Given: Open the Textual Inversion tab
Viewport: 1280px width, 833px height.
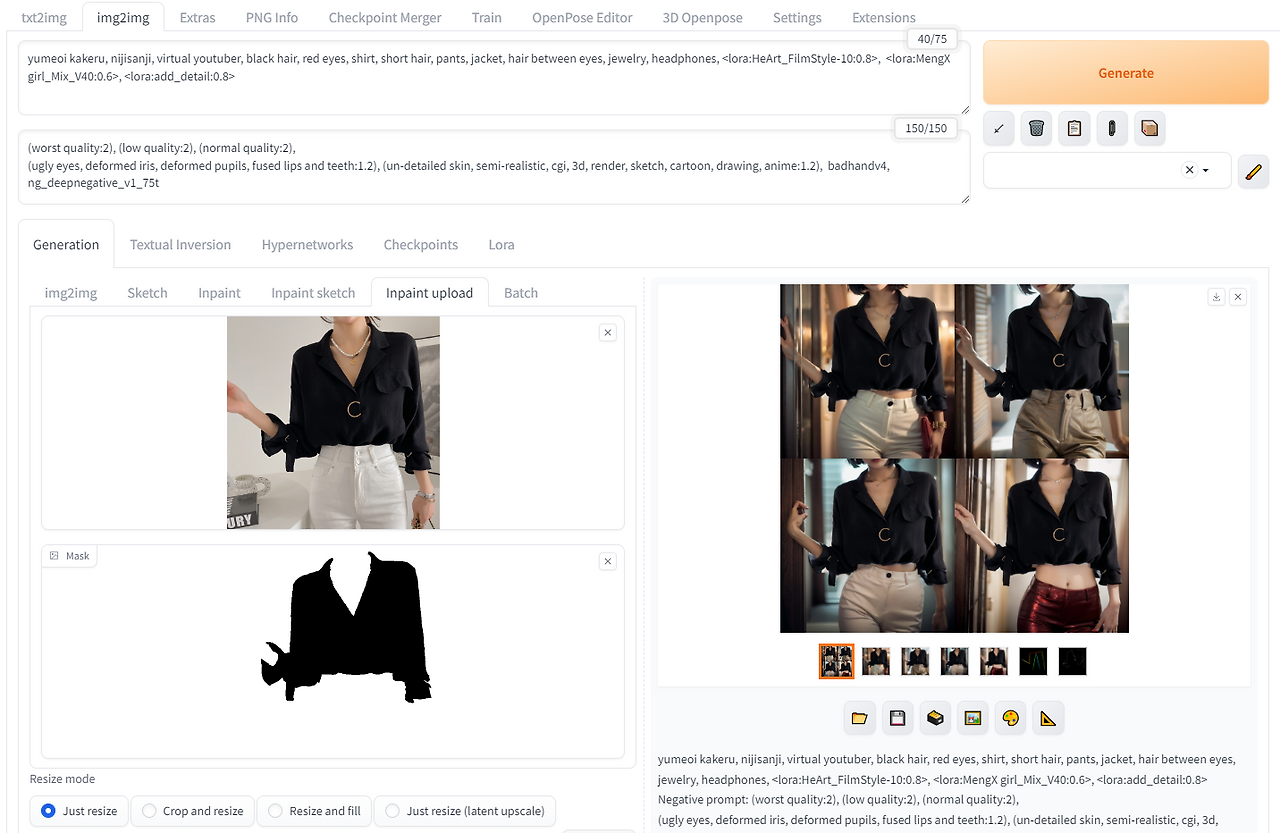Looking at the screenshot, I should point(180,244).
